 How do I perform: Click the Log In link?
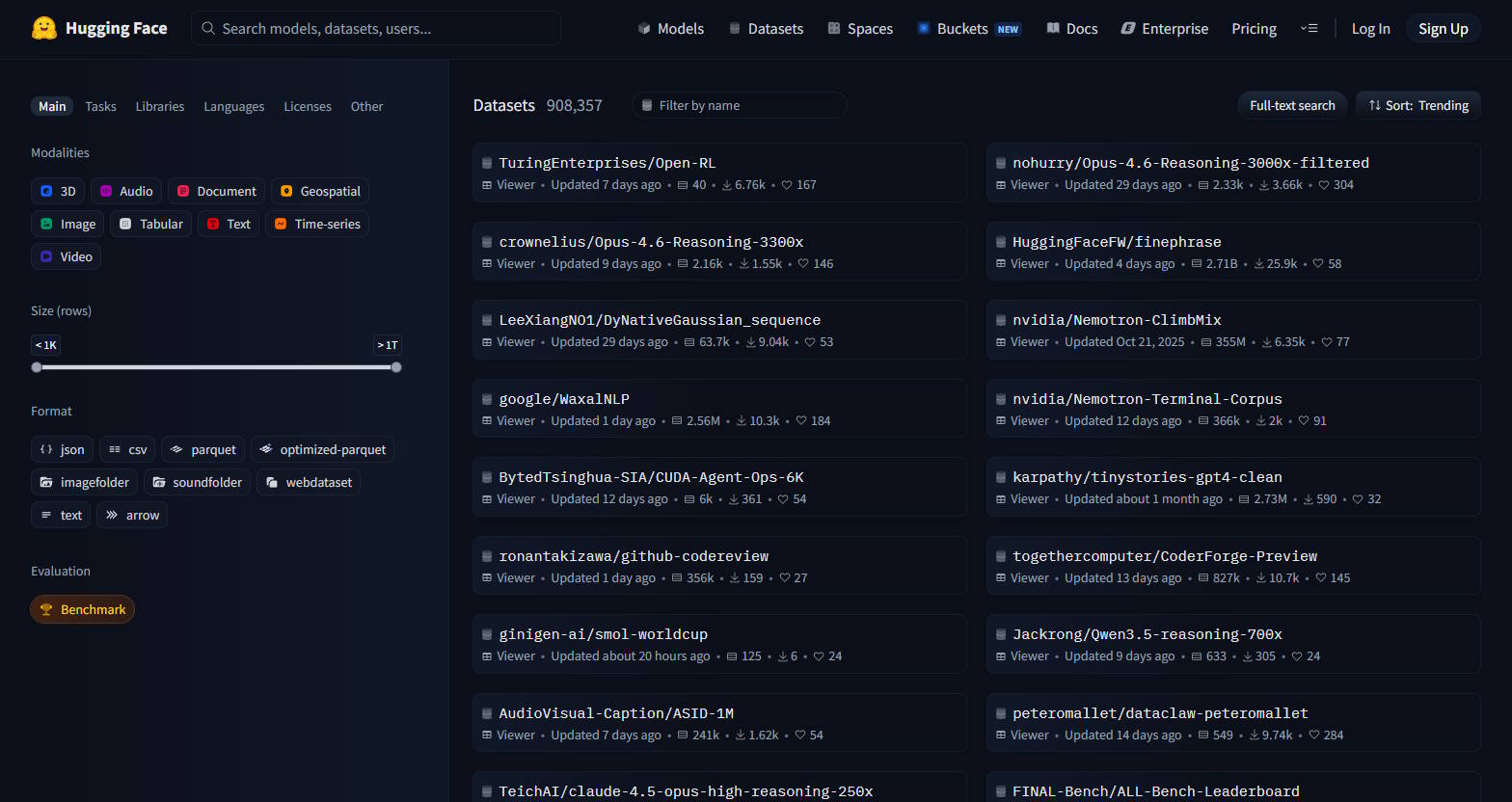click(x=1370, y=29)
